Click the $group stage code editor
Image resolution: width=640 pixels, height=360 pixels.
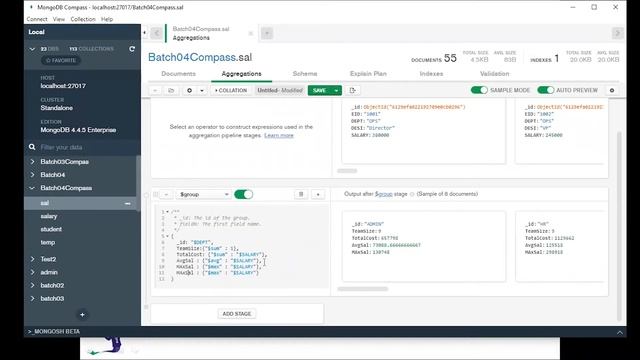pyautogui.click(x=242, y=246)
